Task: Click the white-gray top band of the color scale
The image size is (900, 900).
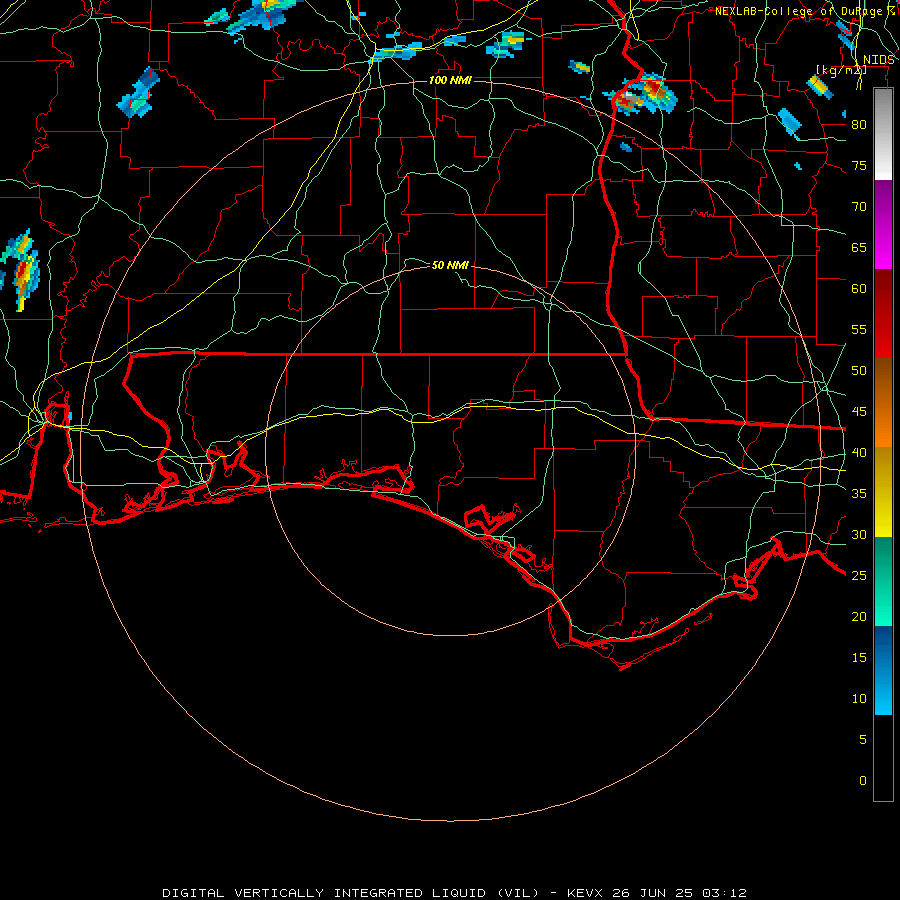Action: click(x=883, y=135)
